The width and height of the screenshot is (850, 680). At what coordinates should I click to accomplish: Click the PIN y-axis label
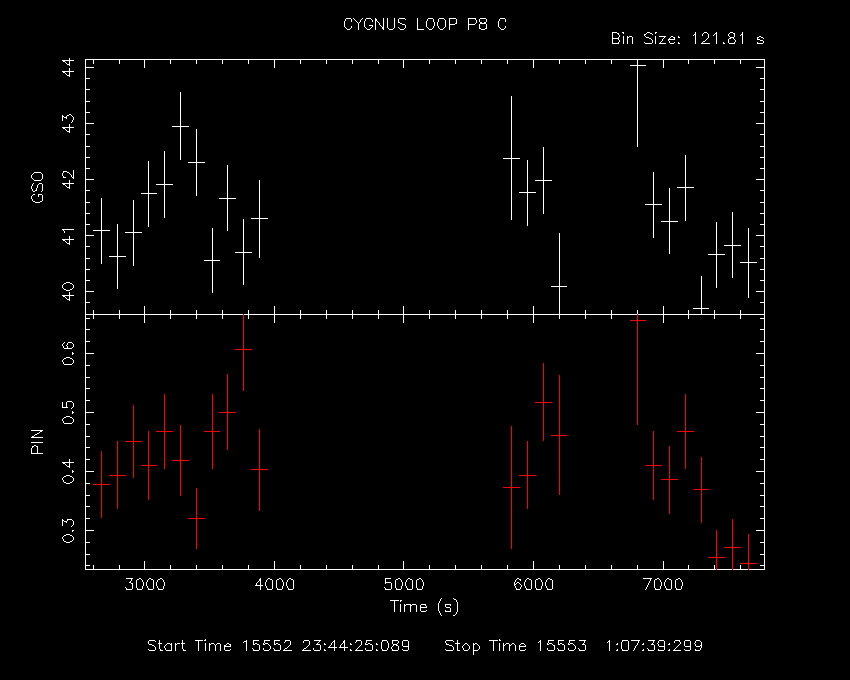pyautogui.click(x=37, y=441)
